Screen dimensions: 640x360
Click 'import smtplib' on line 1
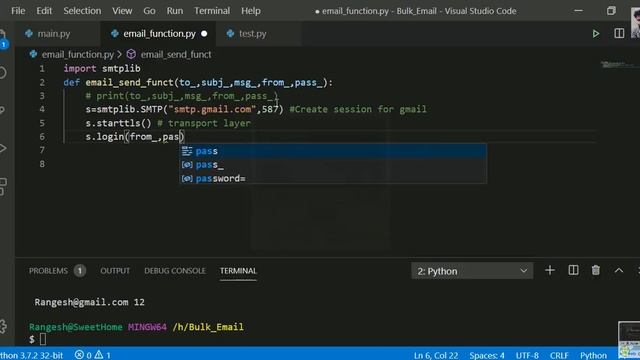102,69
